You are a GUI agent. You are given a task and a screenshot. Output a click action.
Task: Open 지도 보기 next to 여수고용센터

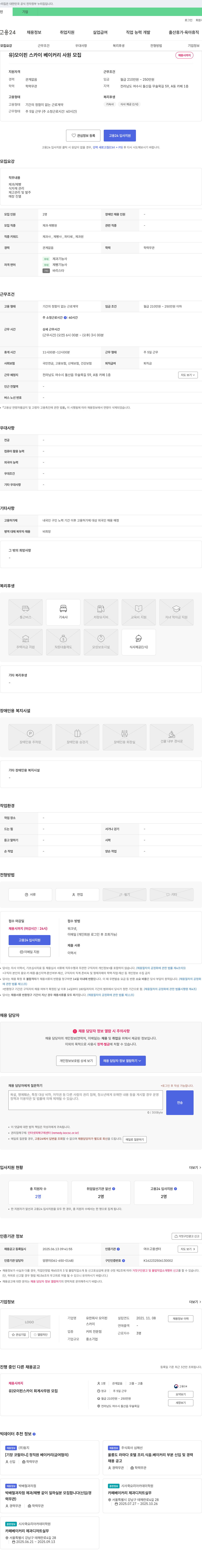[x=188, y=1249]
